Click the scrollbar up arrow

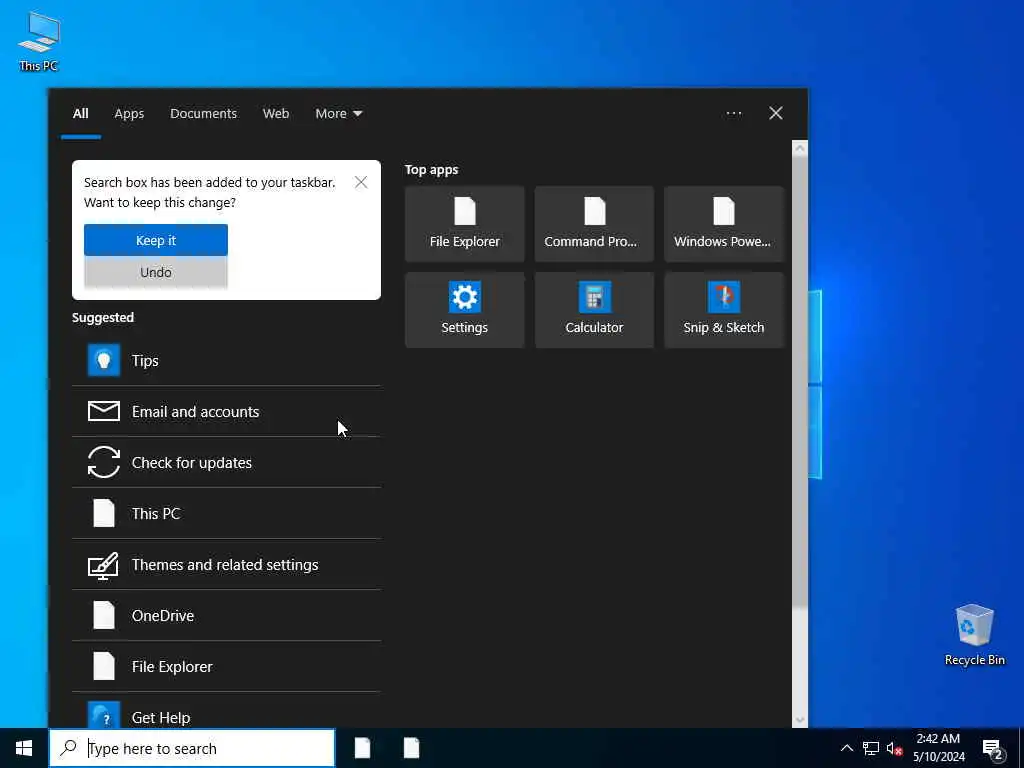800,148
